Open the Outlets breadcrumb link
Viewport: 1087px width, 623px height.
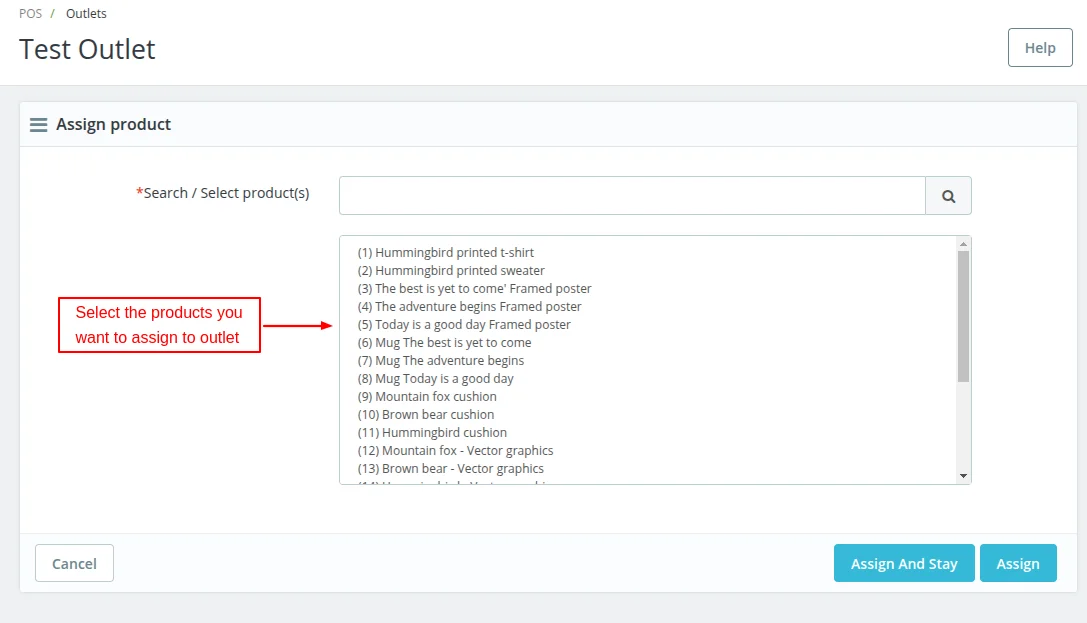[x=86, y=13]
